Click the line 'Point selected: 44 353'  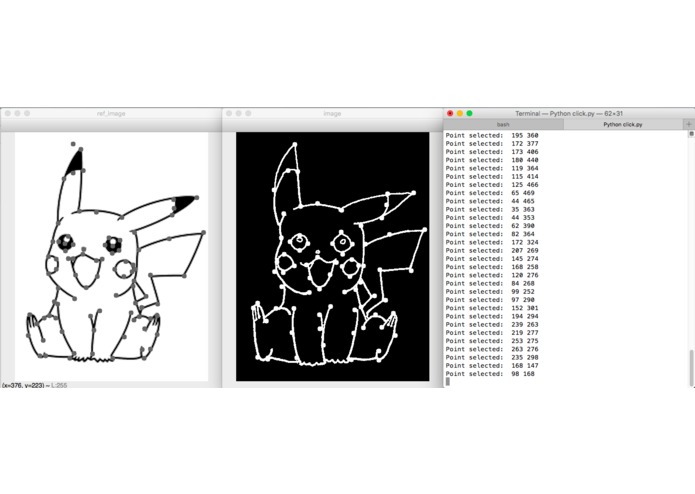click(490, 218)
